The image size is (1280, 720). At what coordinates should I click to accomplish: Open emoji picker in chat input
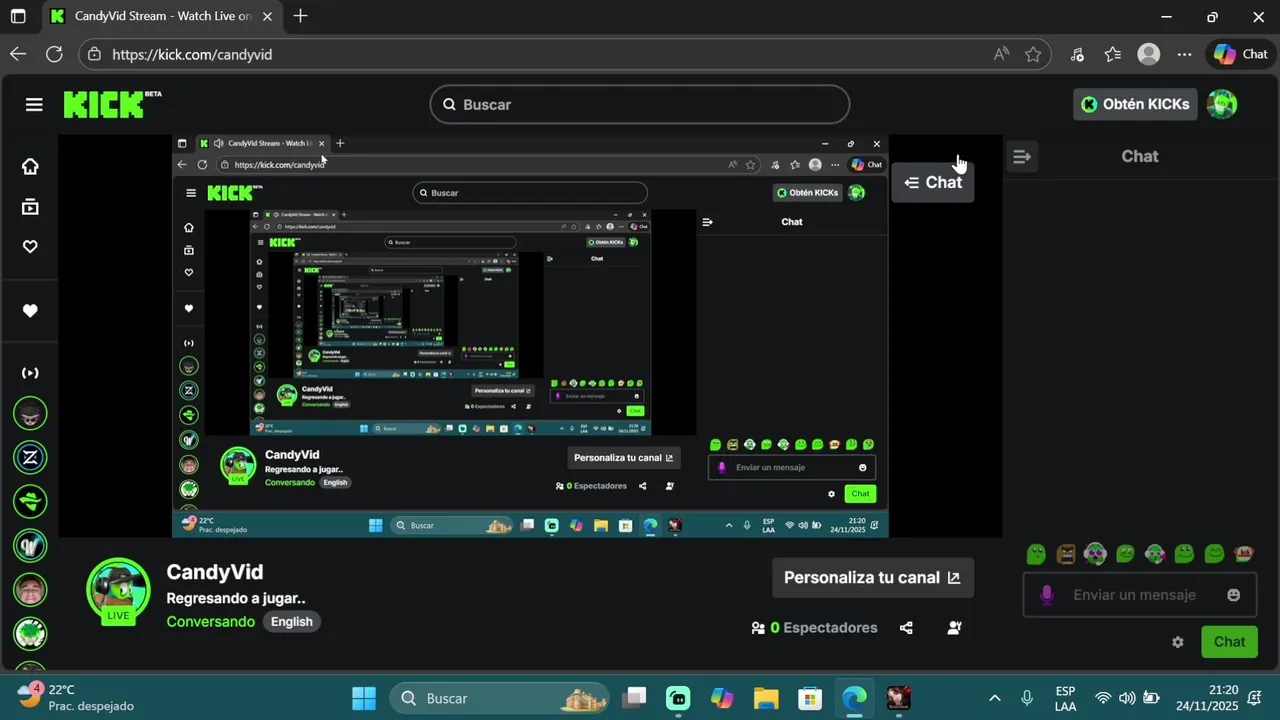pyautogui.click(x=1234, y=595)
